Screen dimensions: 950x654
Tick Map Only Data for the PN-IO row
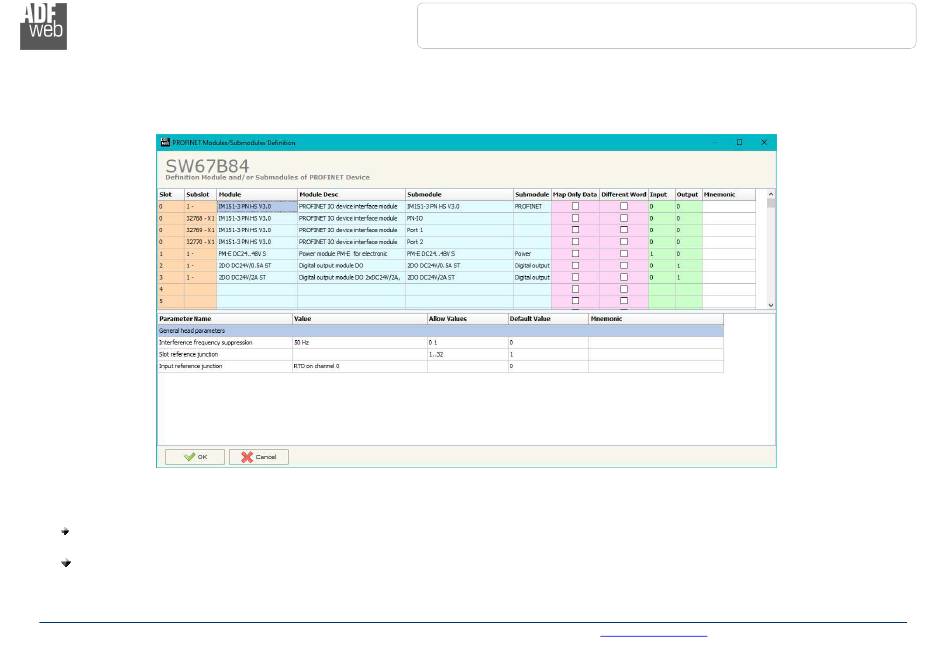point(576,218)
